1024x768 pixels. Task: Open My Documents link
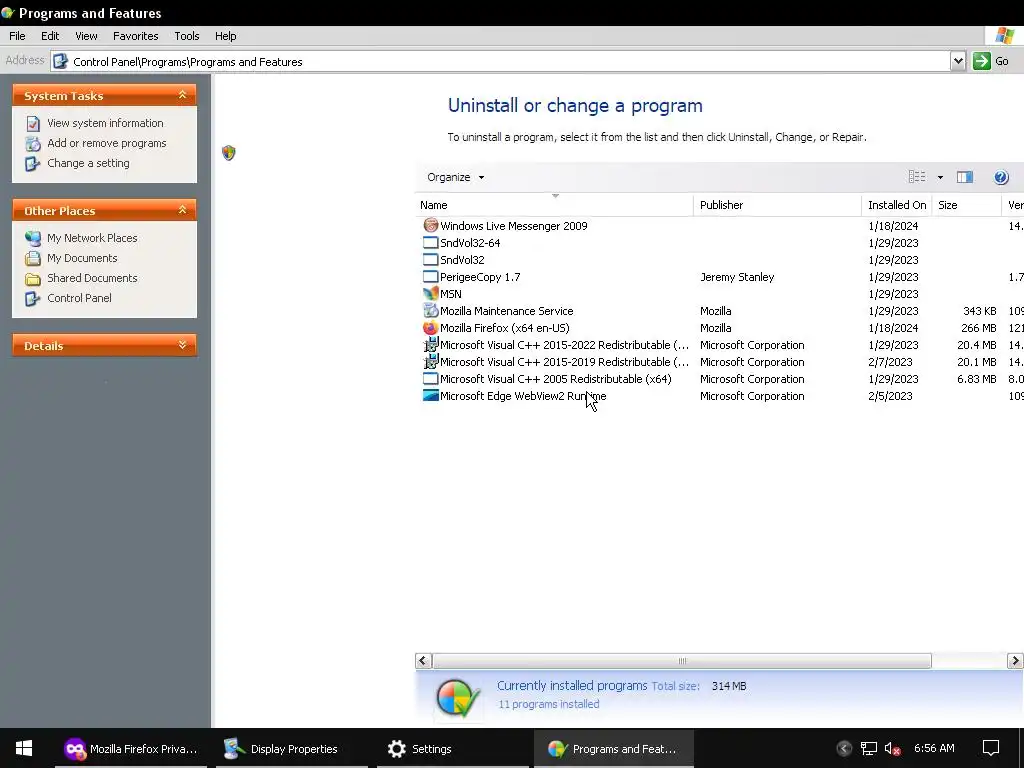(82, 258)
